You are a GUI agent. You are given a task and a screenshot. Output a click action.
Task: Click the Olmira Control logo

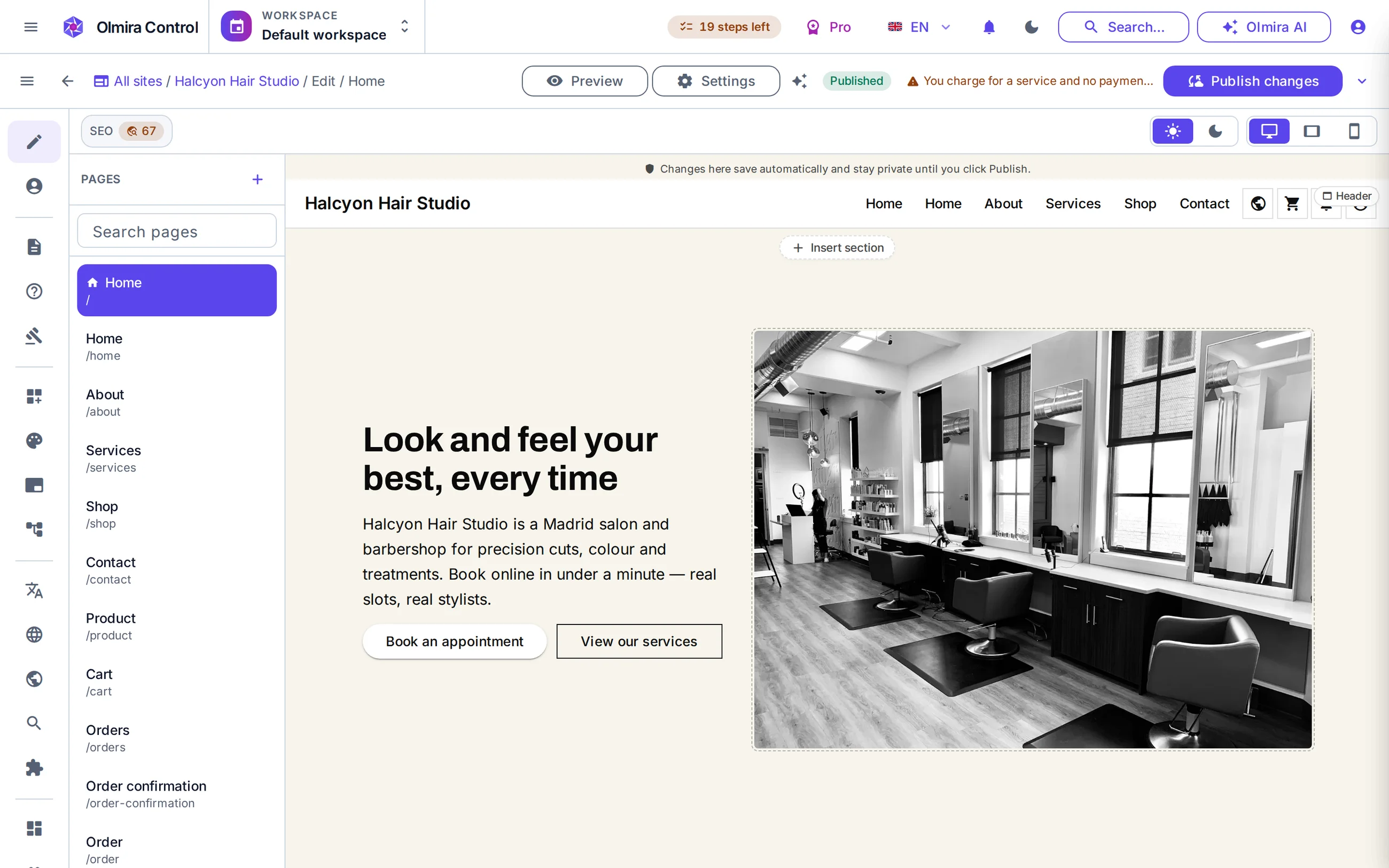point(130,27)
